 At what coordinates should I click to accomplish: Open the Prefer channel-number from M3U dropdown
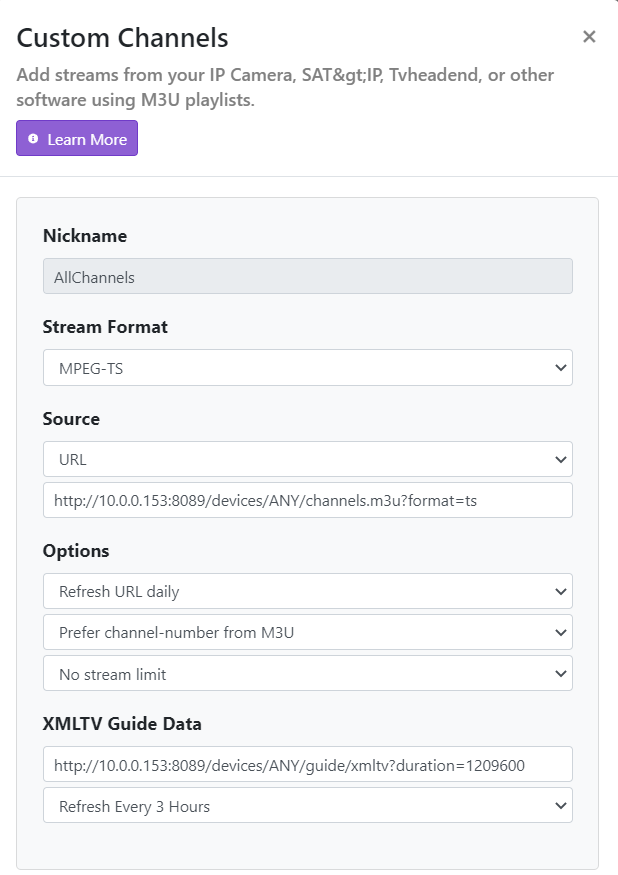point(307,632)
